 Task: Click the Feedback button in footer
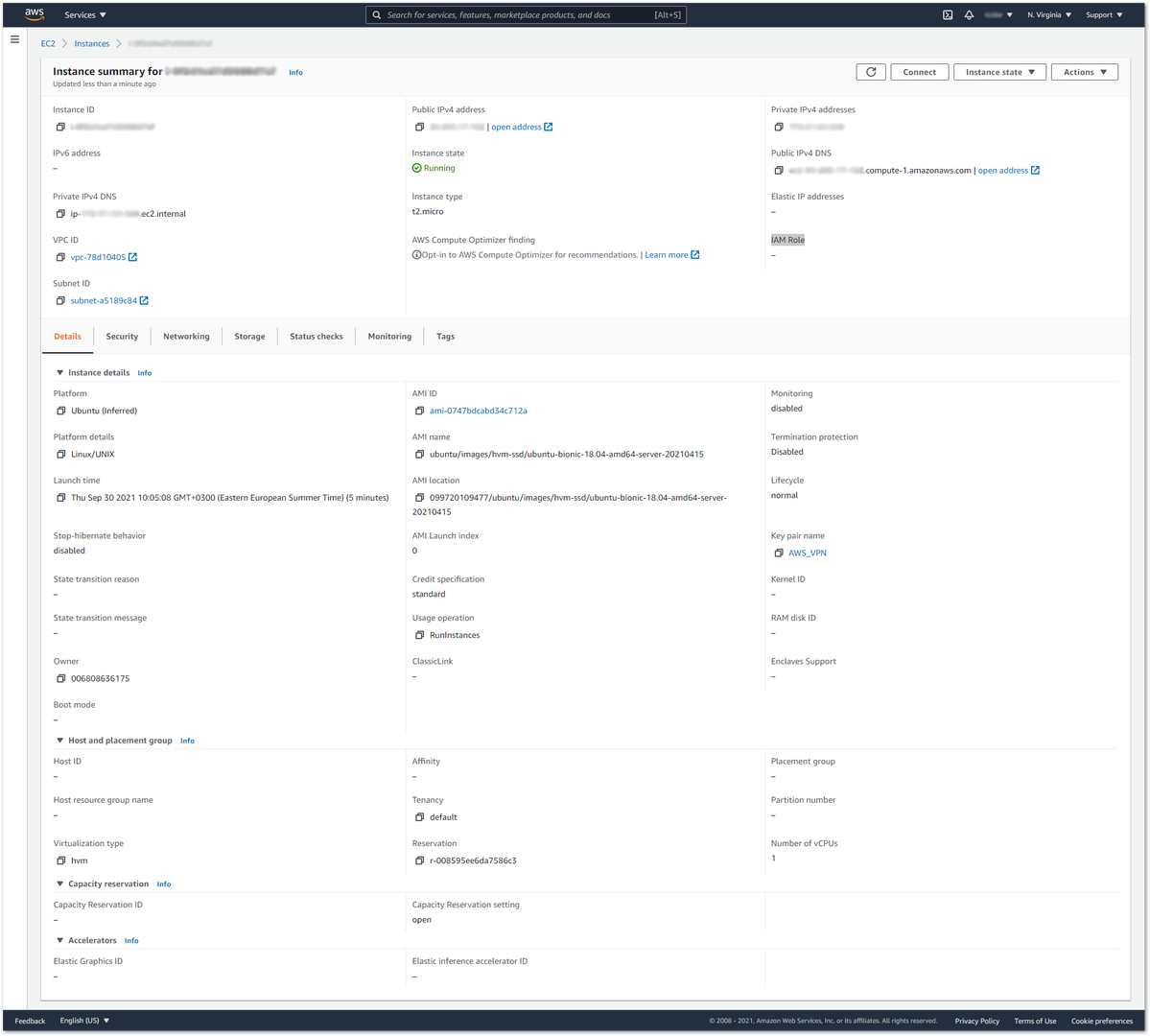point(30,1021)
